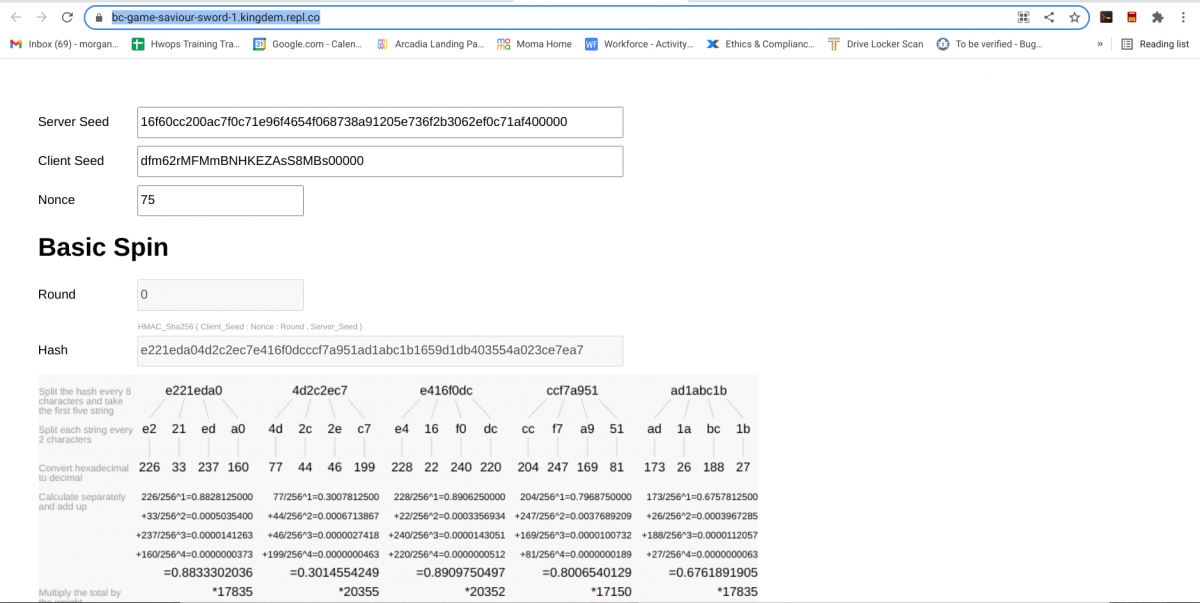This screenshot has width=1200, height=603.
Task: Open the Moma Home bookmark
Action: [535, 44]
